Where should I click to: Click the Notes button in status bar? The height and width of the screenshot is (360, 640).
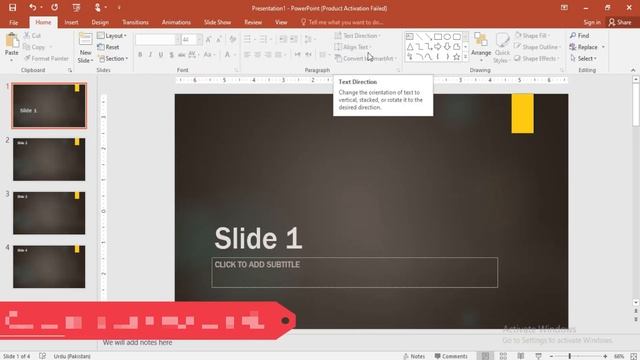pos(414,356)
